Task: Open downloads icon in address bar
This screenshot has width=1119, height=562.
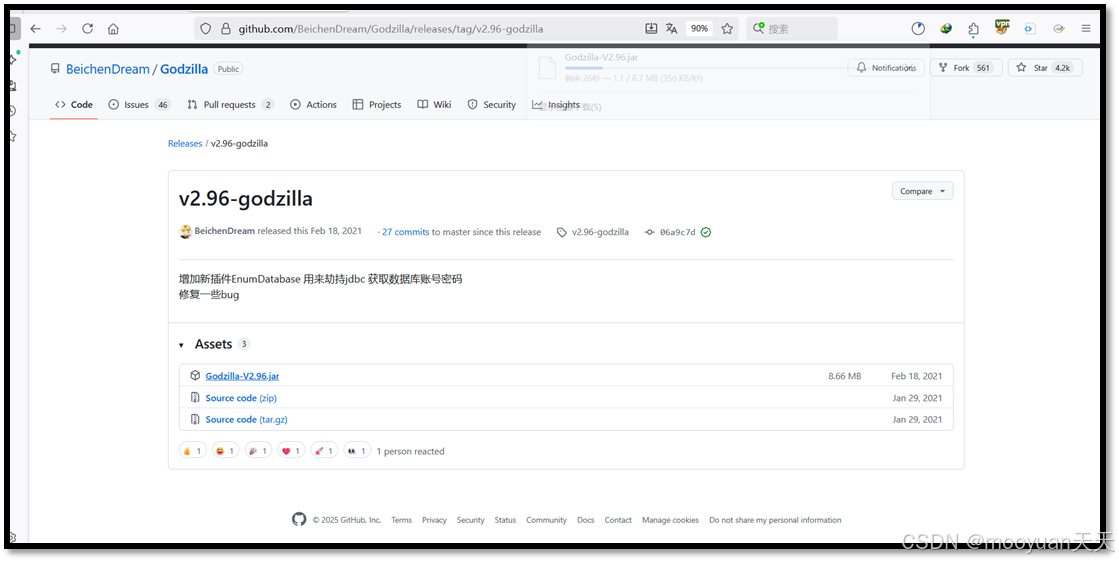Action: click(651, 29)
